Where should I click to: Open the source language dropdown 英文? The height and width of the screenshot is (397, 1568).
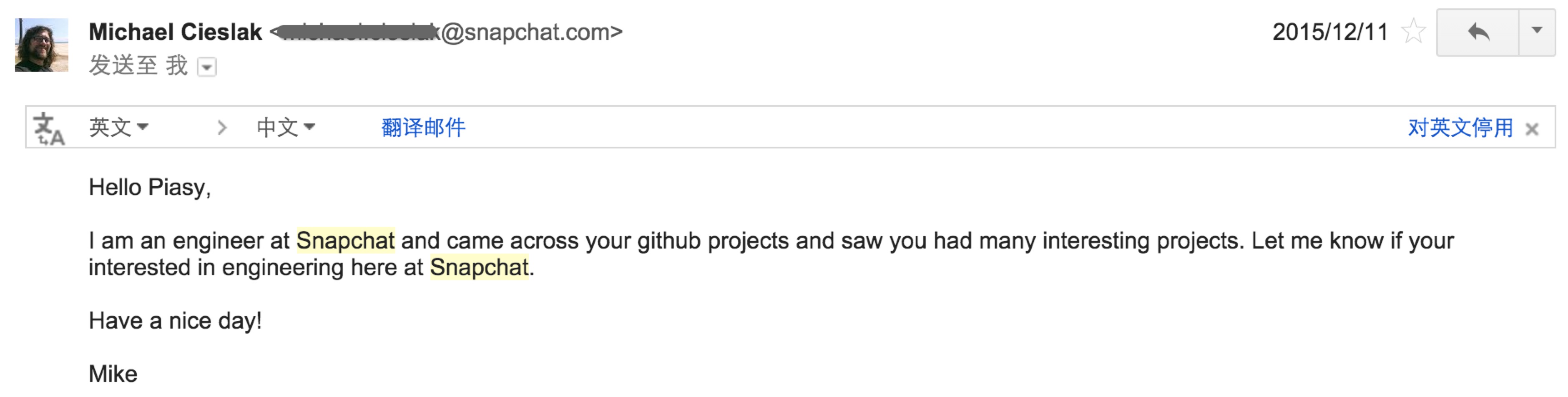(119, 127)
